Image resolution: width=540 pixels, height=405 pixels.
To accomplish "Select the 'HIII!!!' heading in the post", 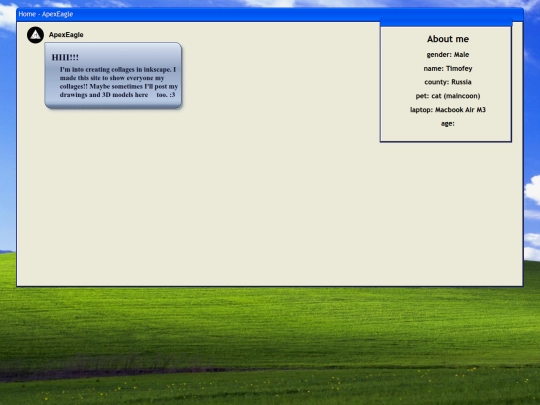I will [65, 57].
